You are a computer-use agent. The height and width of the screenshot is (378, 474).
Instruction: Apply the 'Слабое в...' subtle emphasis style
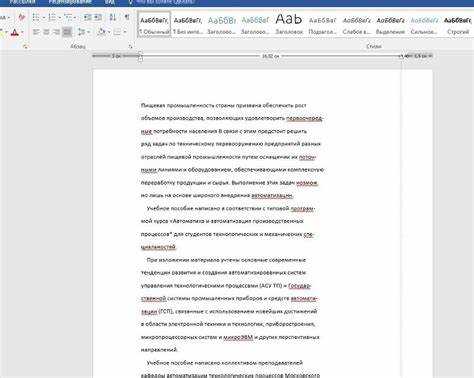356,25
